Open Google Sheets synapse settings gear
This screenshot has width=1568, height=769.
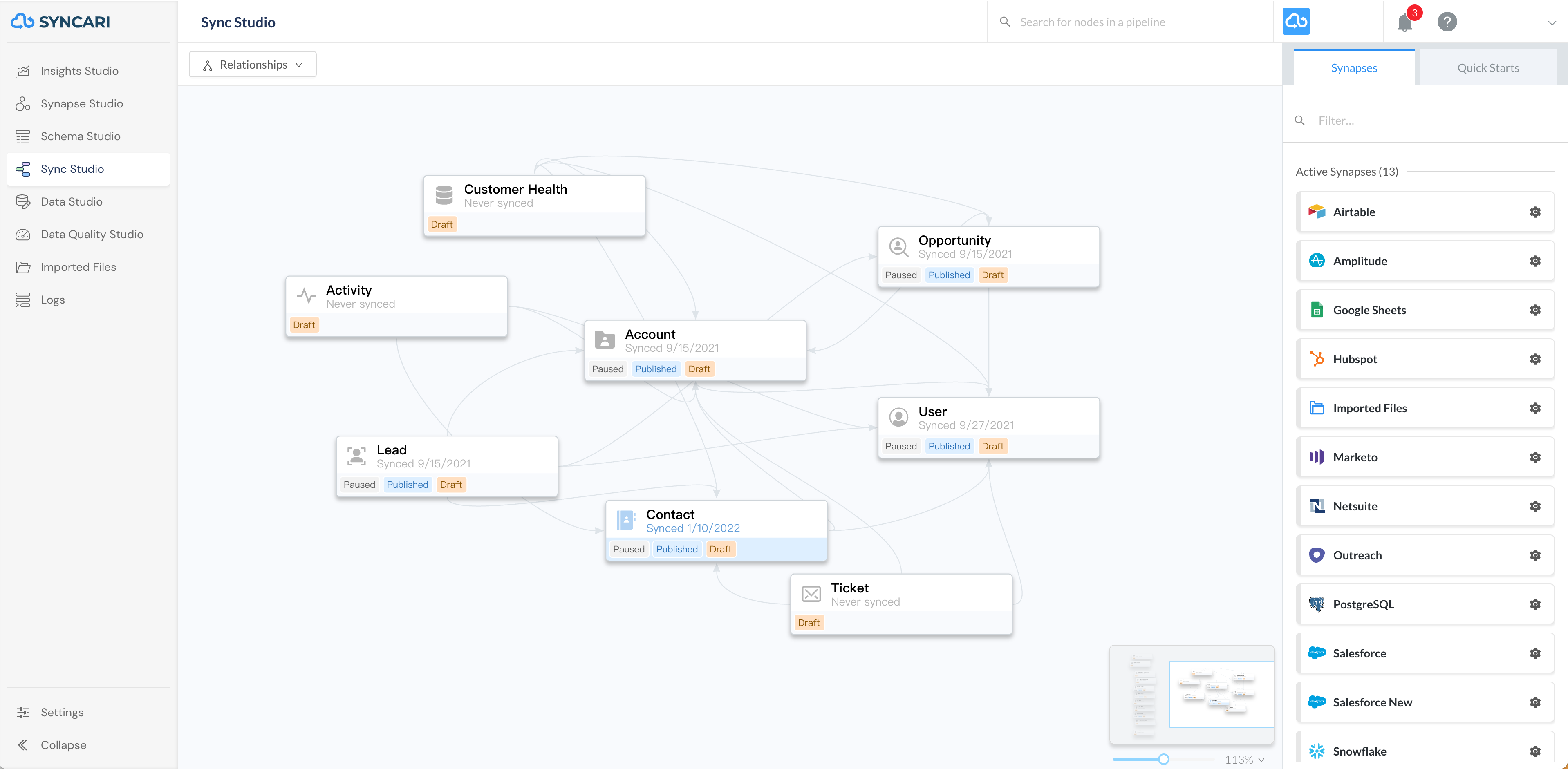1535,310
